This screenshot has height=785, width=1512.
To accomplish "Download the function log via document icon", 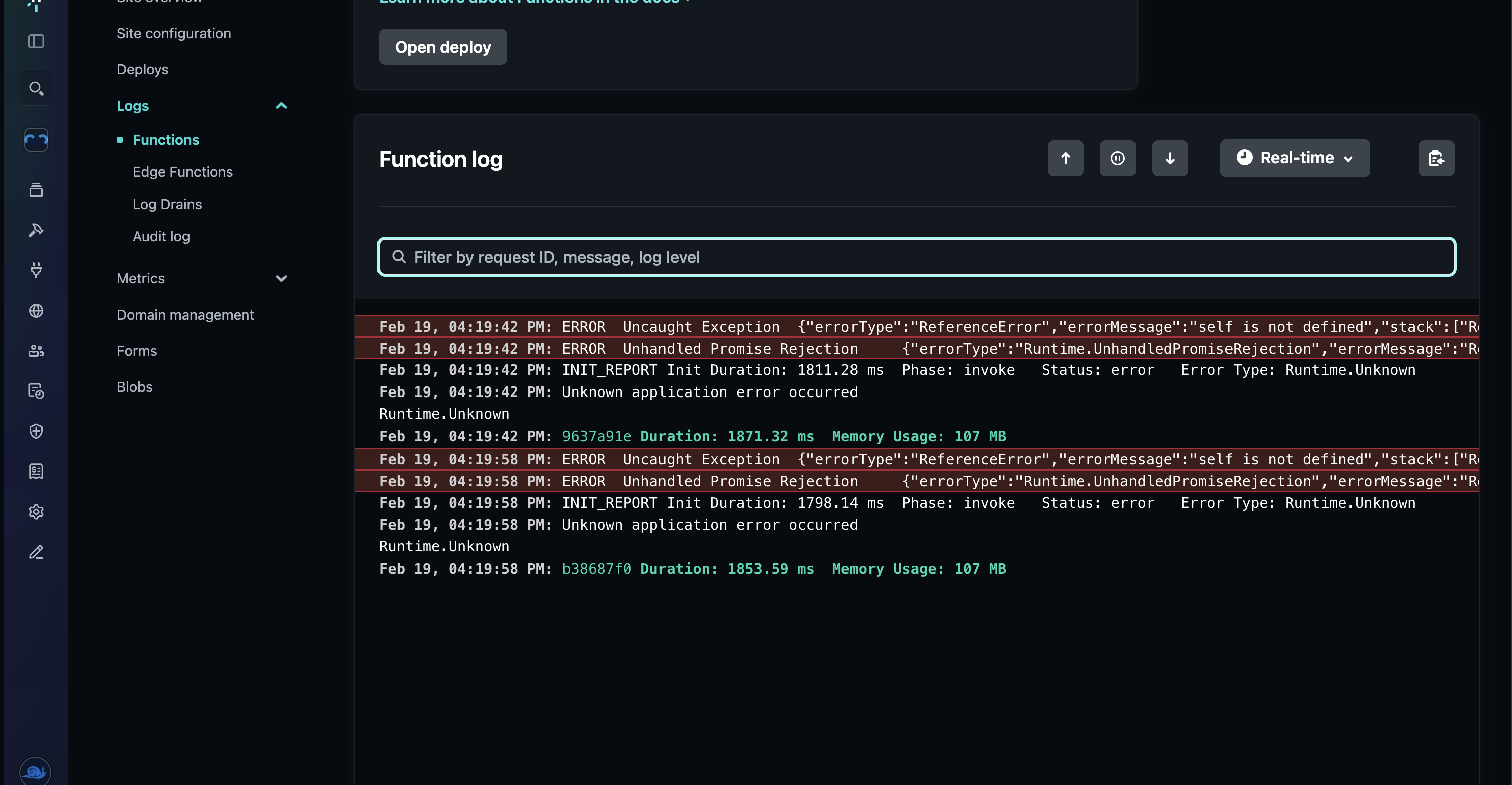I will pyautogui.click(x=1436, y=158).
